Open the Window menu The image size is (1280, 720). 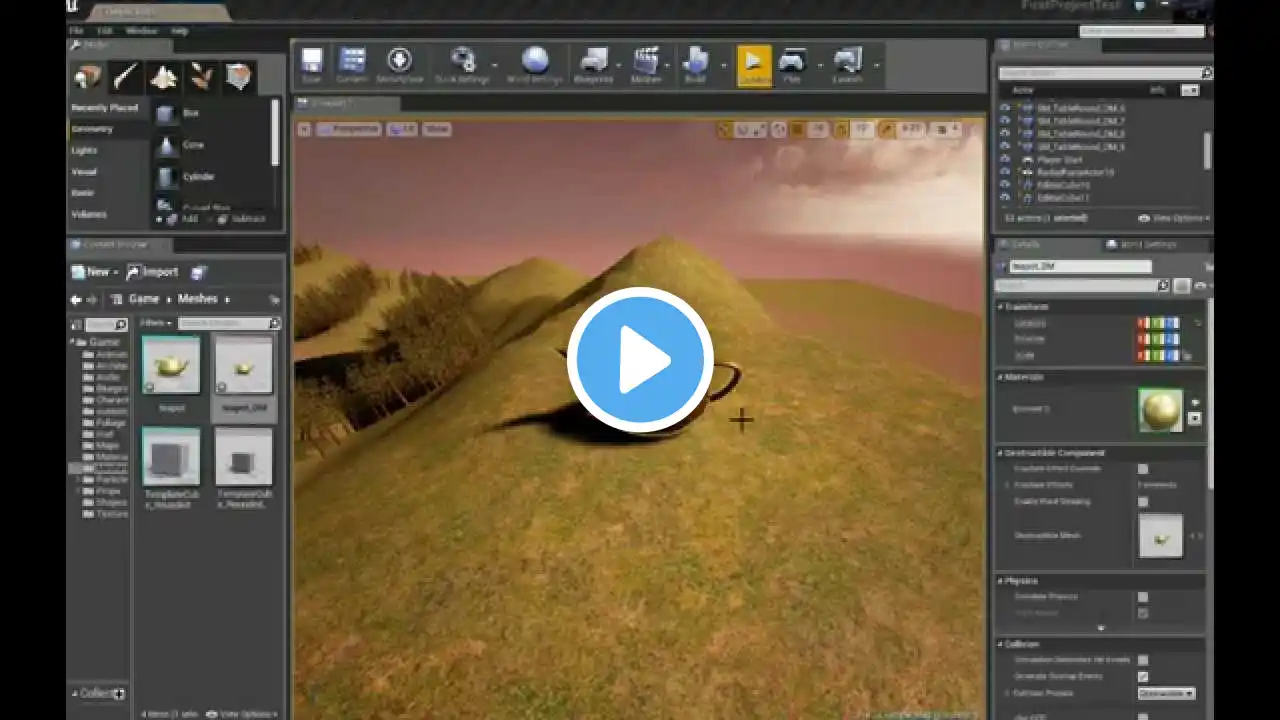(141, 31)
